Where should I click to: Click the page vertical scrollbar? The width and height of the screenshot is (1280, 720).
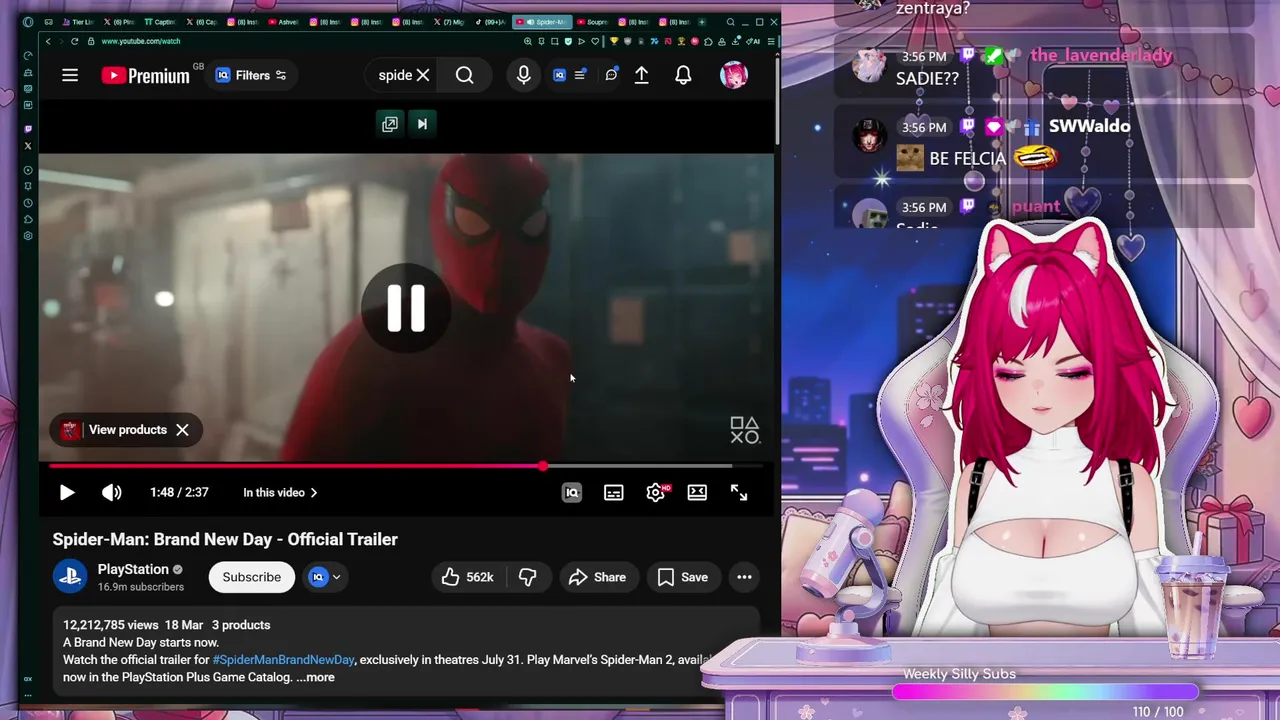click(x=777, y=100)
